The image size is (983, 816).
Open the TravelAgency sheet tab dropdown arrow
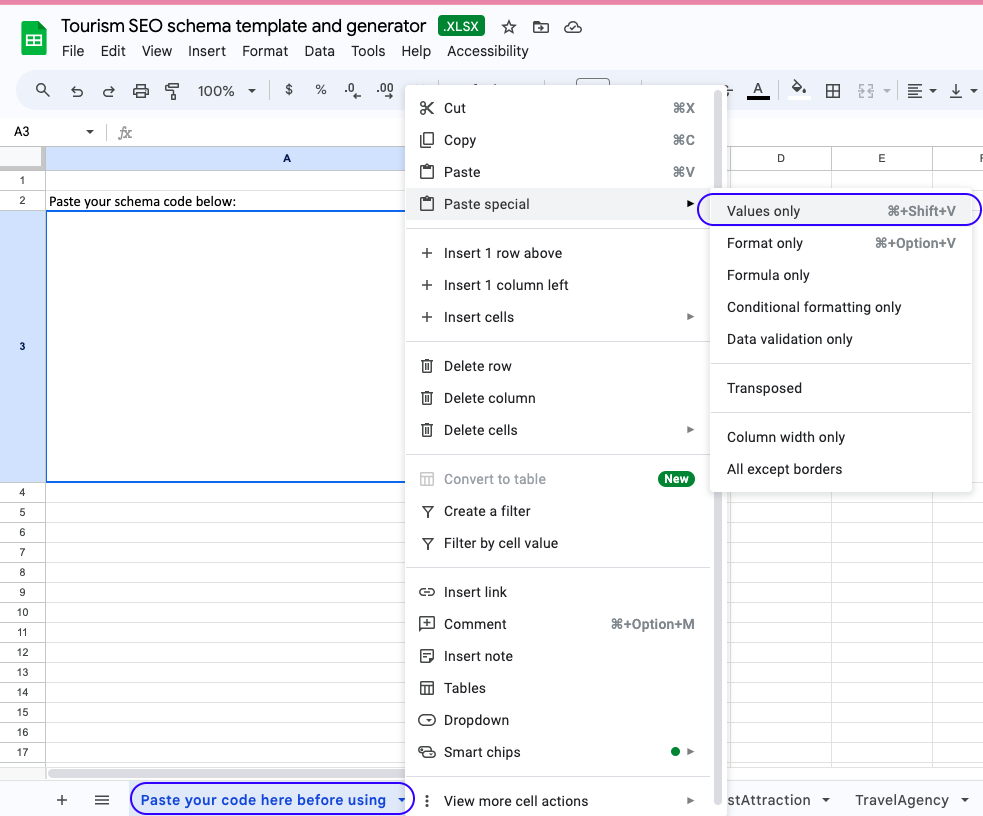tap(965, 800)
